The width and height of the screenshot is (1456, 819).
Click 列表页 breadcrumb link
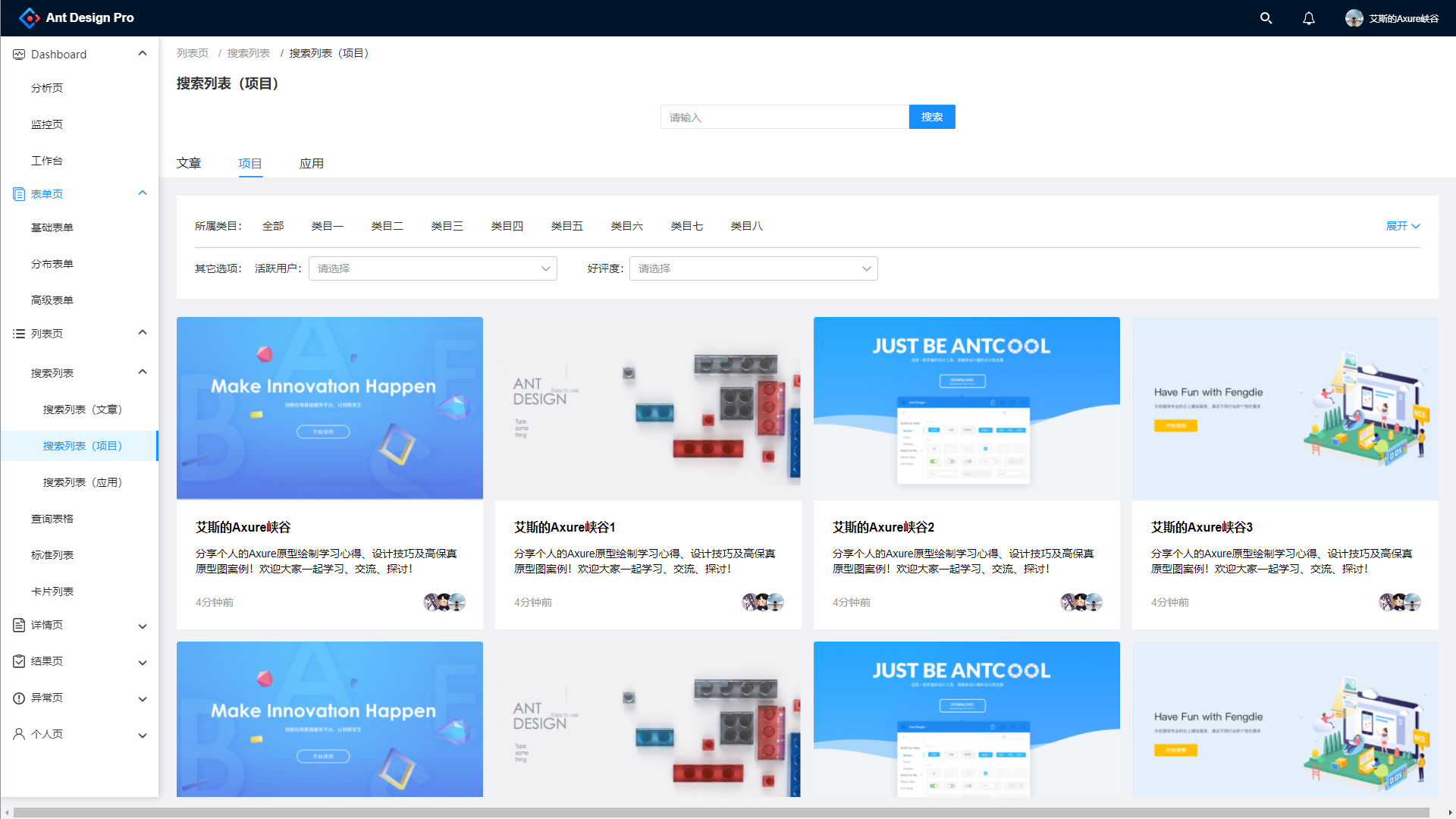coord(193,53)
